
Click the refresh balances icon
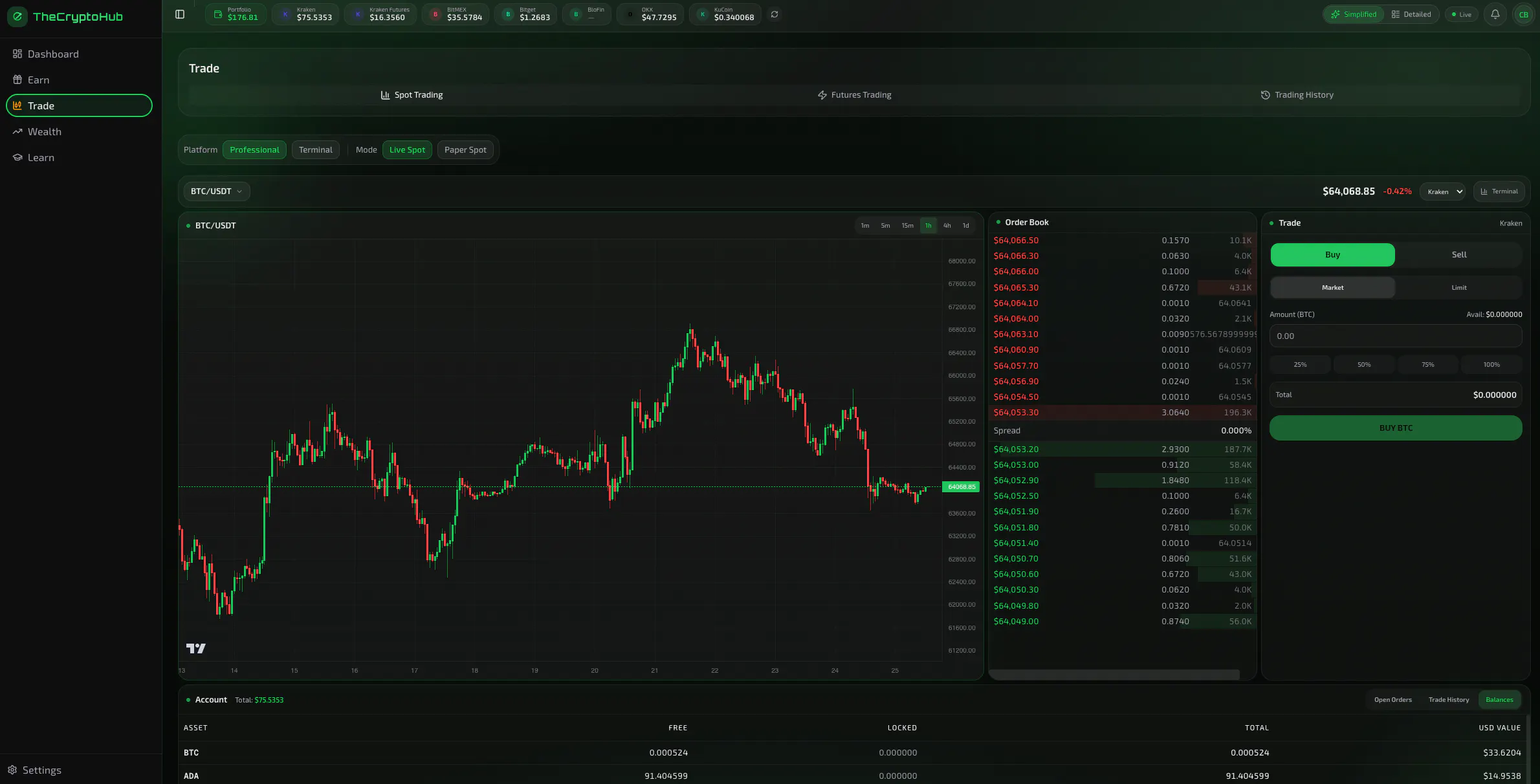tap(774, 14)
